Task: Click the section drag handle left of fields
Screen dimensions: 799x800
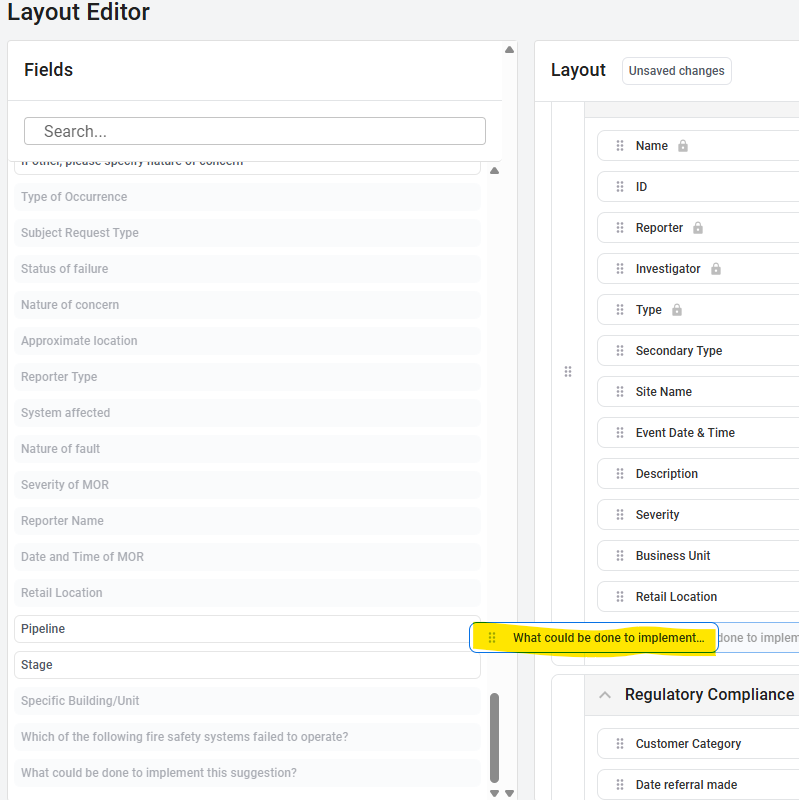Action: 568,372
